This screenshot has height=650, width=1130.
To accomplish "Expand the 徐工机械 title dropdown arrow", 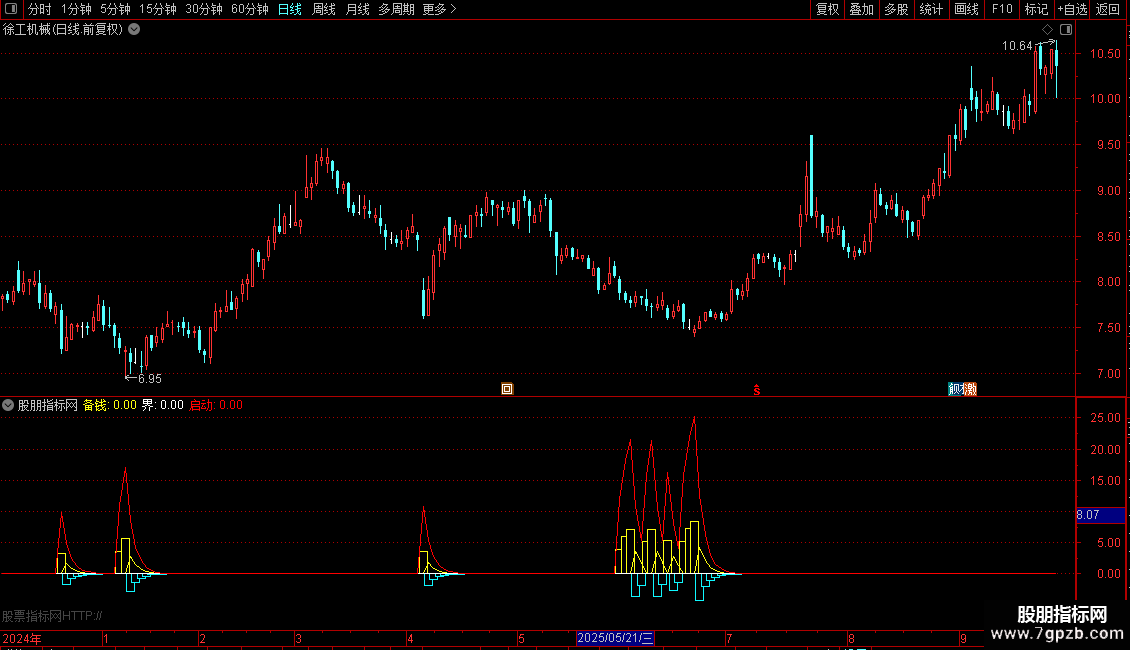I will 134,30.
